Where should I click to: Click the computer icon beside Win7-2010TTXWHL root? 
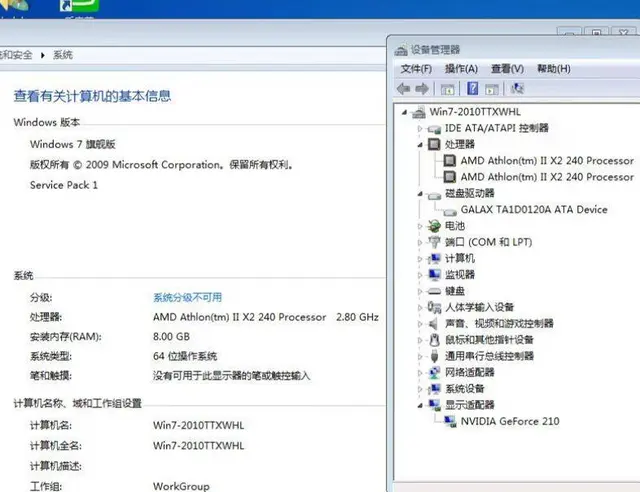pyautogui.click(x=419, y=112)
